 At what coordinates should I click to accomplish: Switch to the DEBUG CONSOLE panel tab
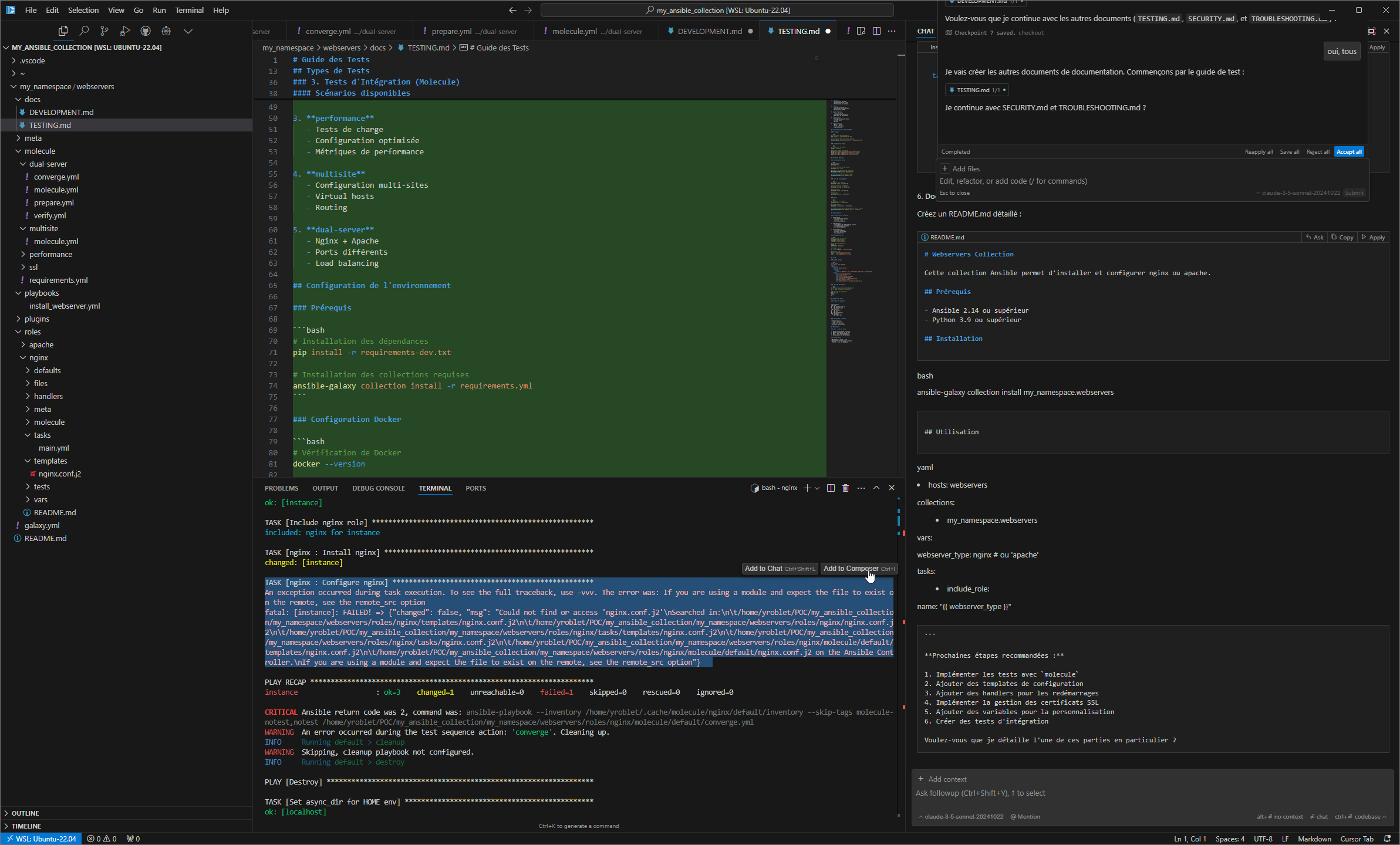[x=379, y=488]
